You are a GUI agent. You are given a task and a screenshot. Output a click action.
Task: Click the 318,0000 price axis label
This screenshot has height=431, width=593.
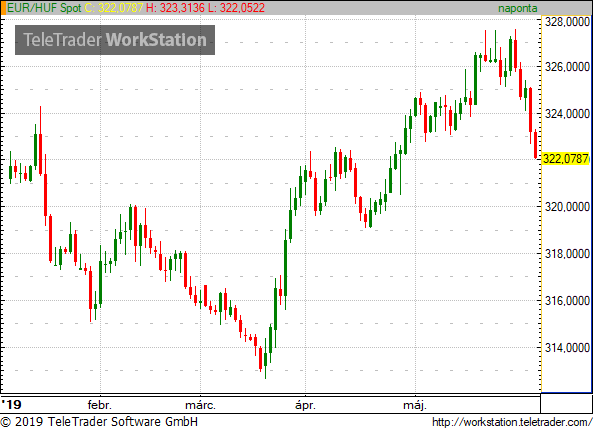point(567,254)
